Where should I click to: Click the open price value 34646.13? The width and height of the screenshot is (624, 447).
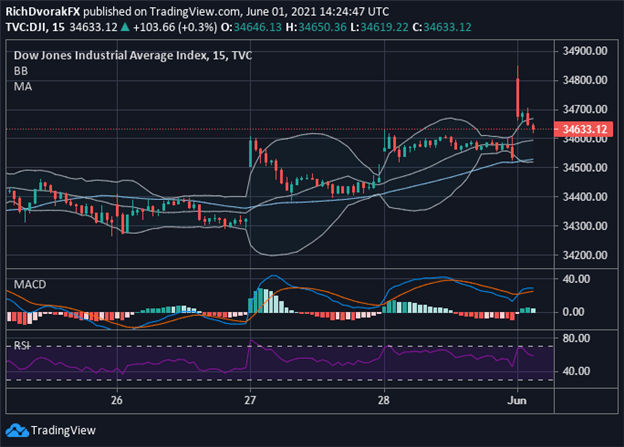pyautogui.click(x=257, y=27)
